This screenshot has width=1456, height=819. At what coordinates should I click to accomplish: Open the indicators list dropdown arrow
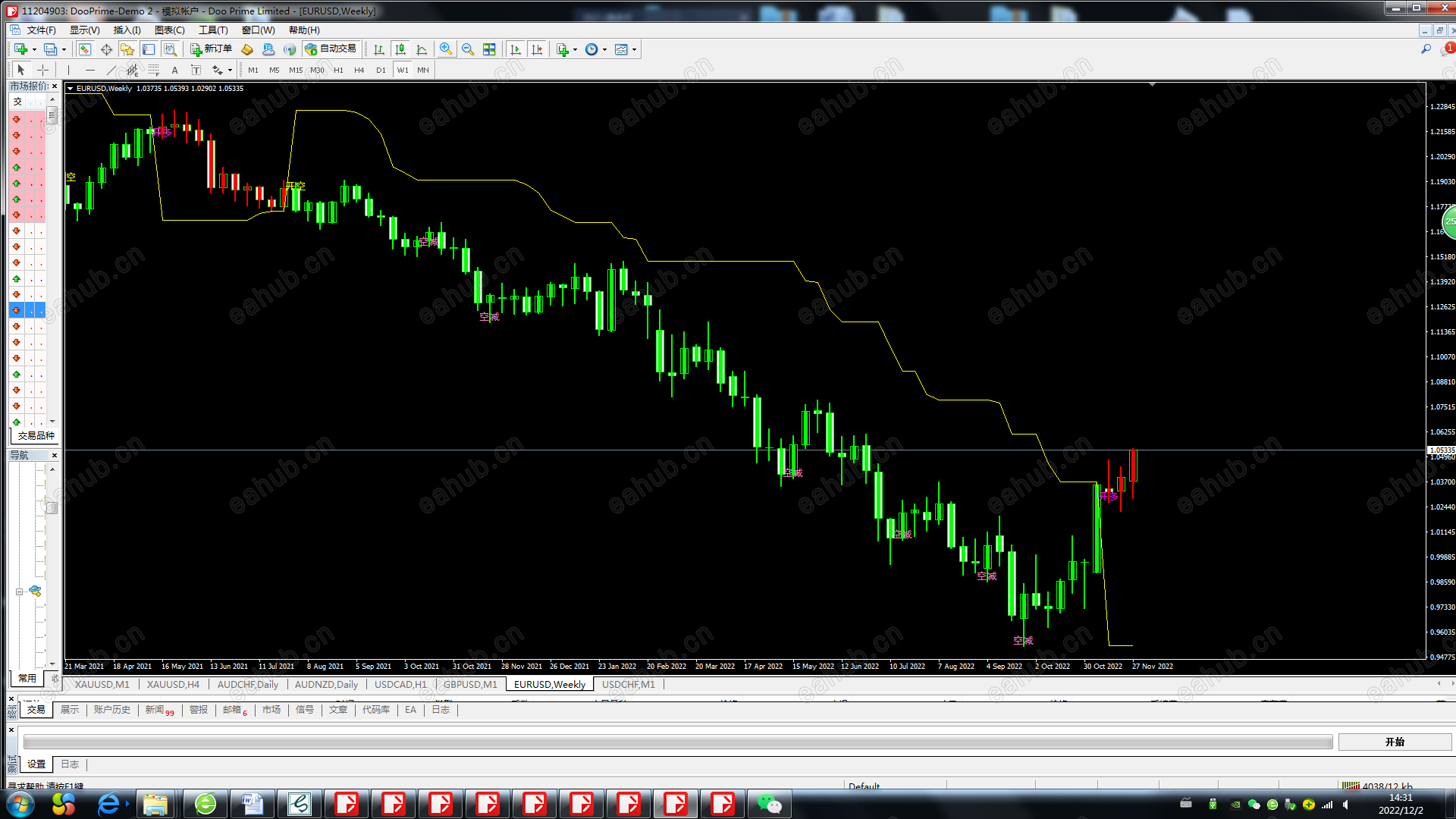coord(576,50)
